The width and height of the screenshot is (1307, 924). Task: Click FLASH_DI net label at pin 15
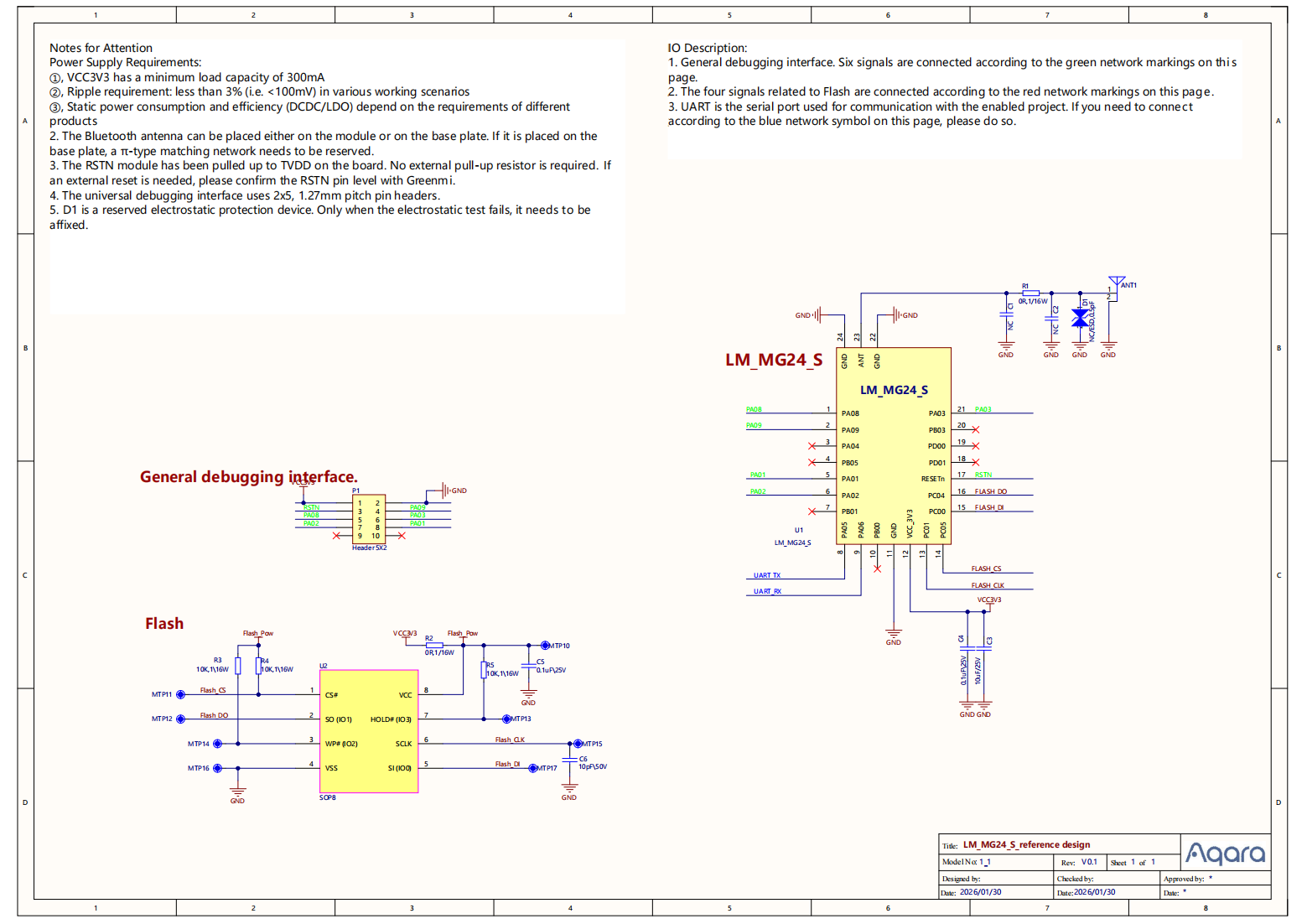pyautogui.click(x=989, y=507)
